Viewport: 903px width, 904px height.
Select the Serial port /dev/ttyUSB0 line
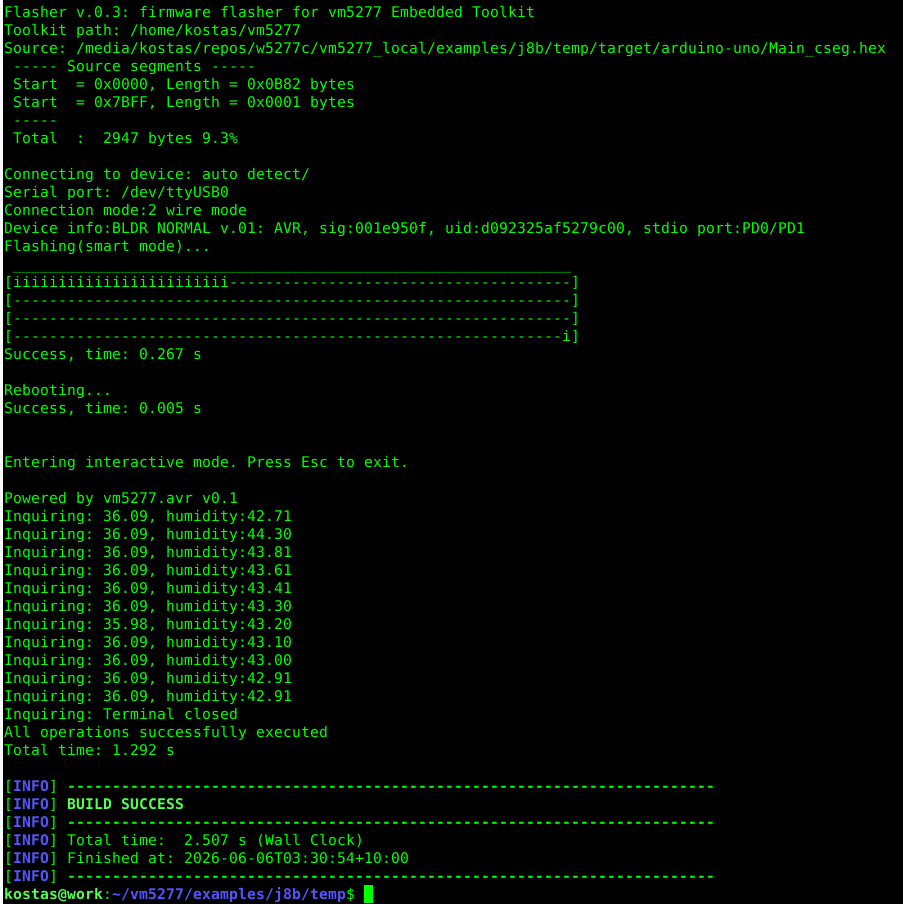coord(116,192)
